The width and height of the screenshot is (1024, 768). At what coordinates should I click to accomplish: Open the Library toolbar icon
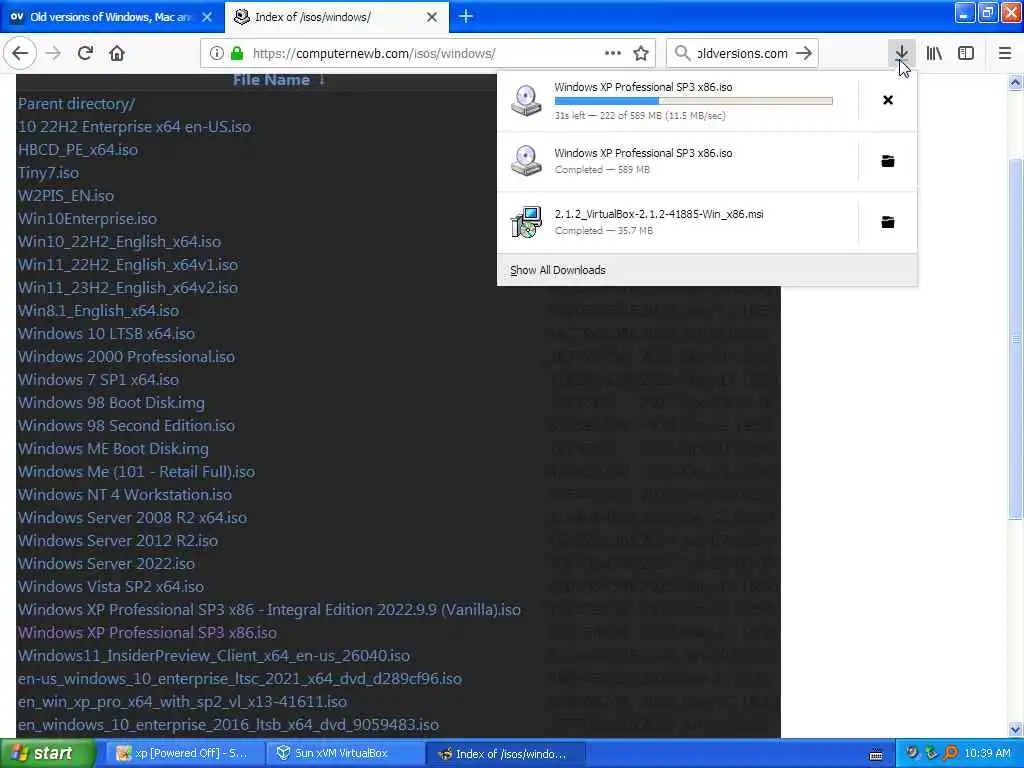click(x=934, y=54)
